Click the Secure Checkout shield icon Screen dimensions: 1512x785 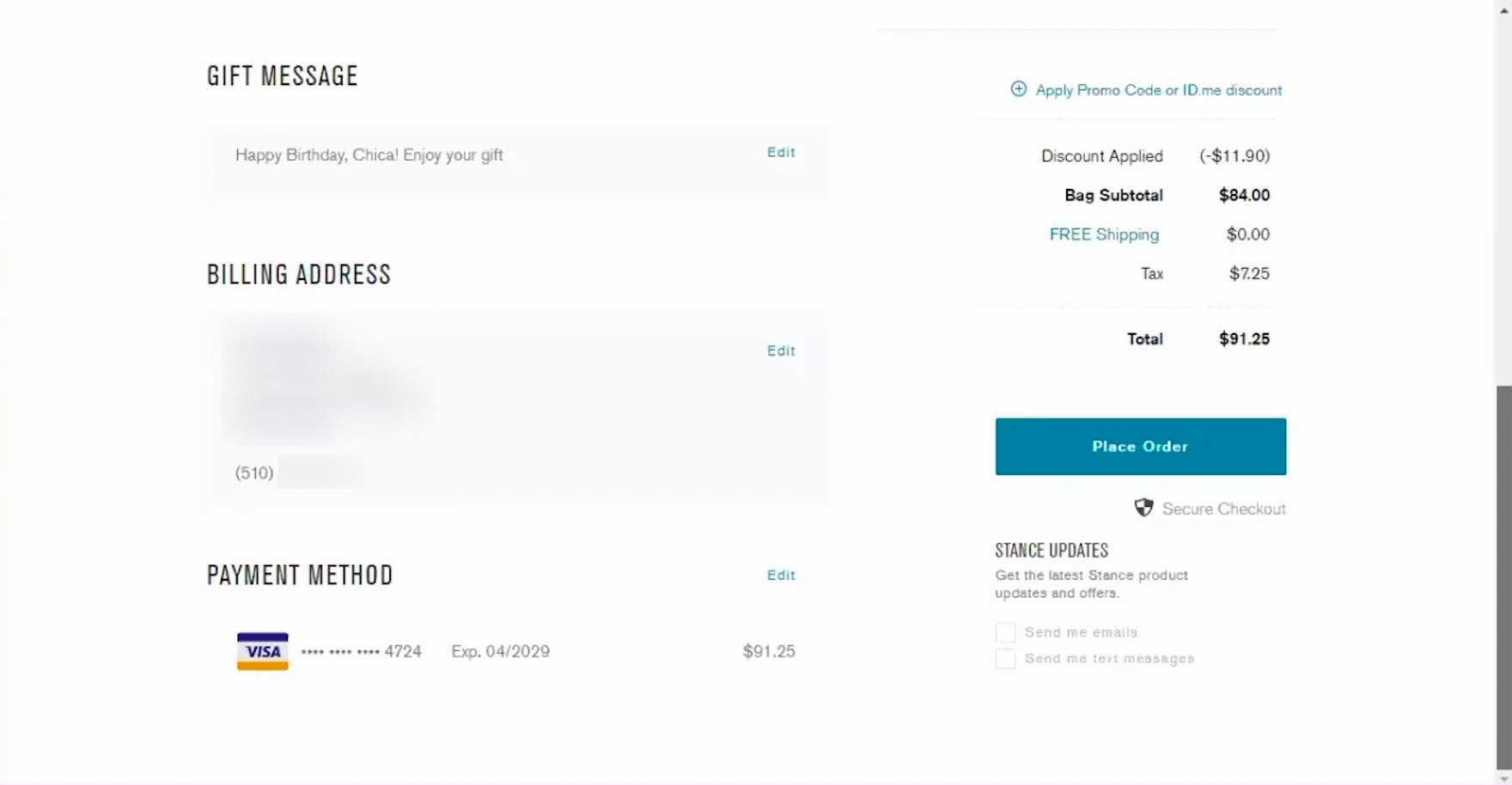coord(1143,508)
